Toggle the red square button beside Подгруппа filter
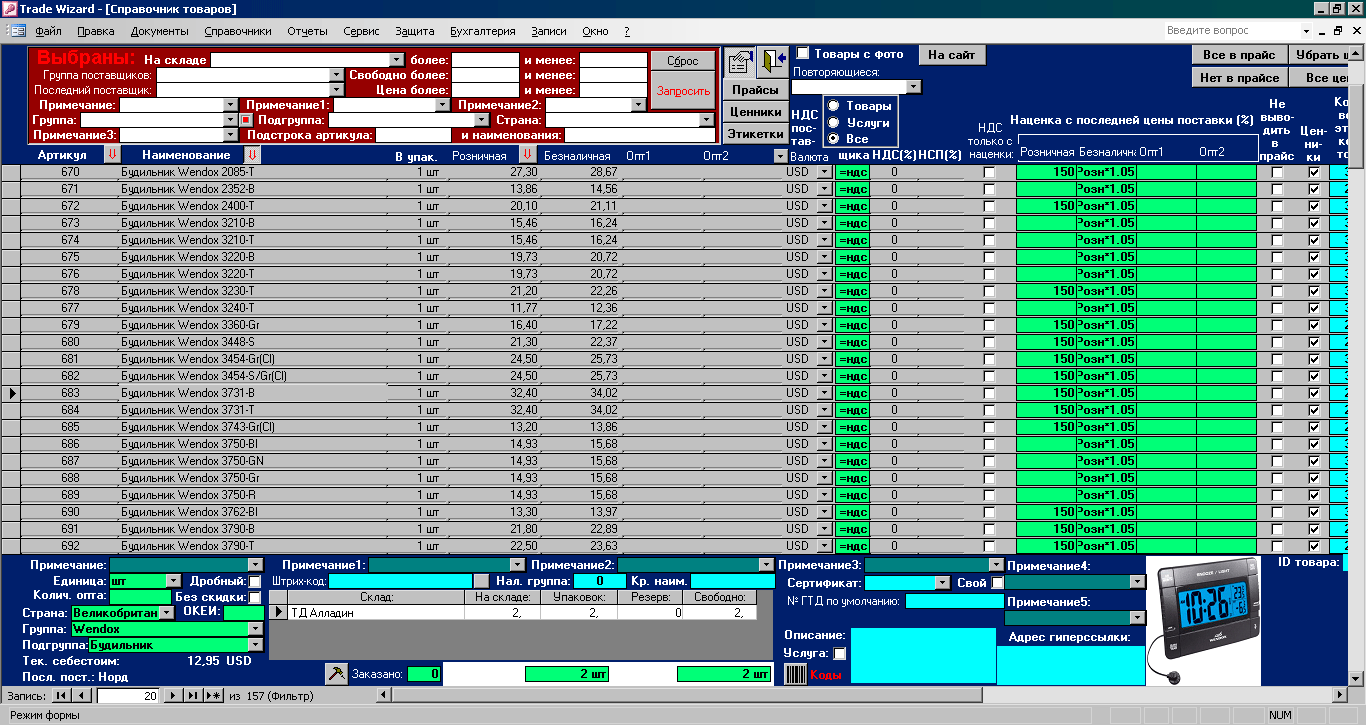 pos(245,120)
